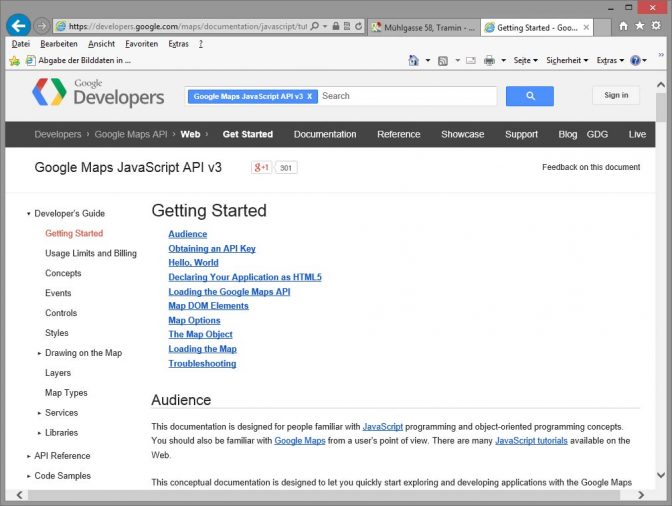Click the blue search magnifier button
The image size is (672, 506).
click(530, 96)
